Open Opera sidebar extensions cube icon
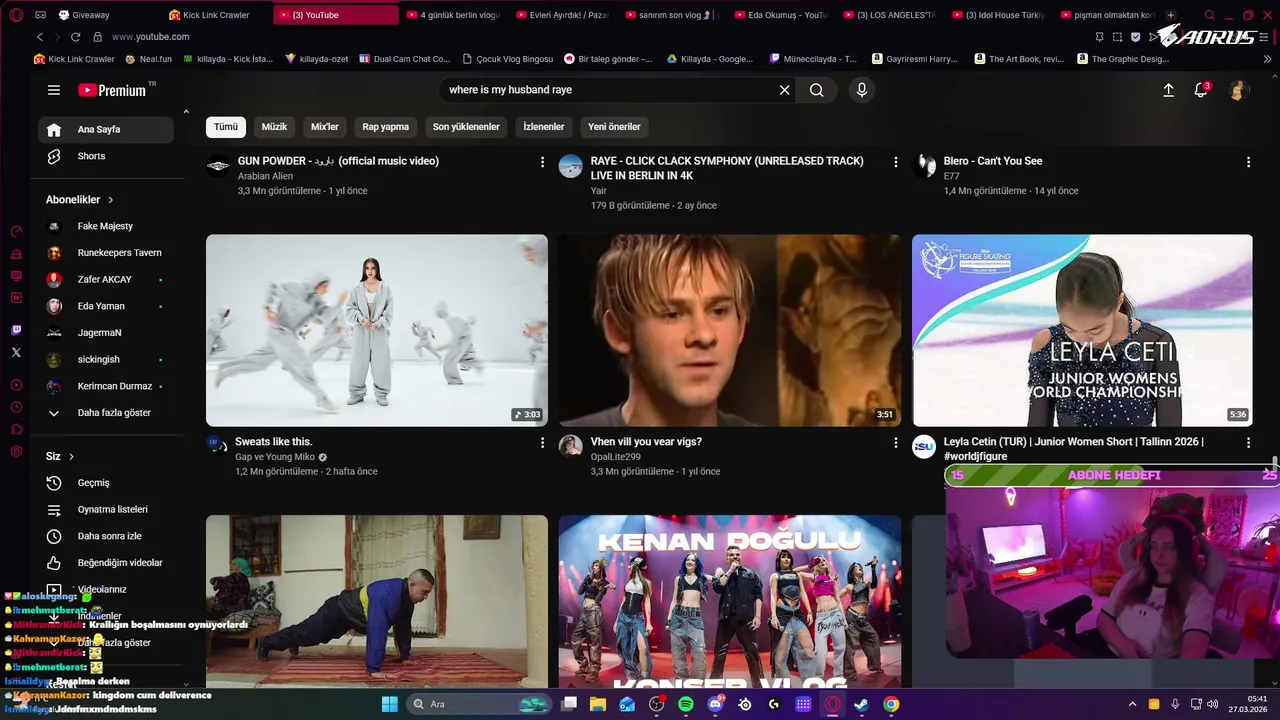1280x720 pixels. coord(16,429)
